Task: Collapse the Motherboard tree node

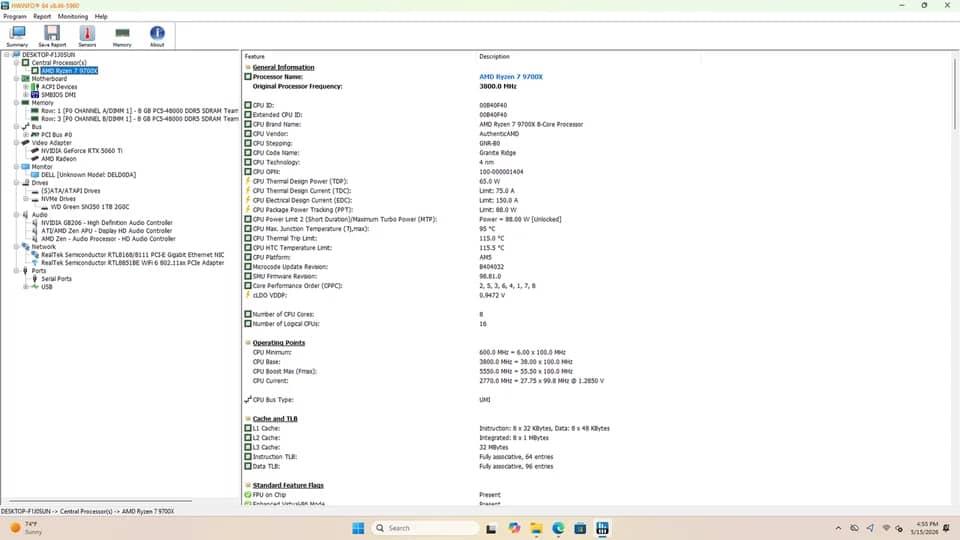Action: [17, 78]
